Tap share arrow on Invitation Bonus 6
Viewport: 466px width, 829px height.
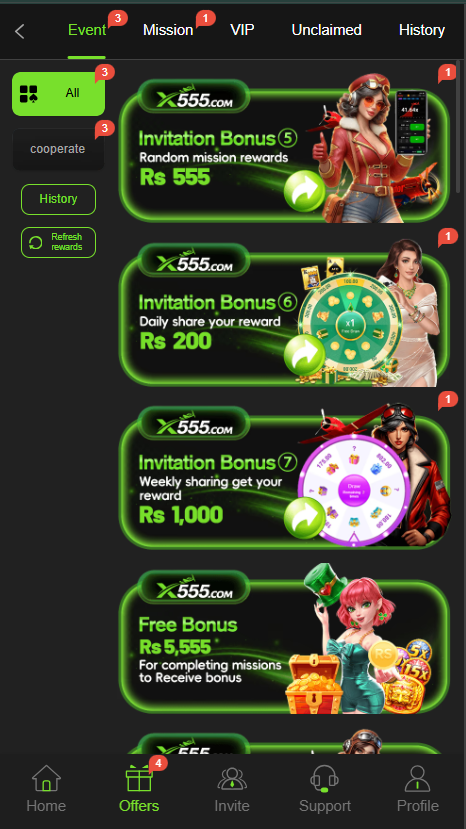click(304, 354)
